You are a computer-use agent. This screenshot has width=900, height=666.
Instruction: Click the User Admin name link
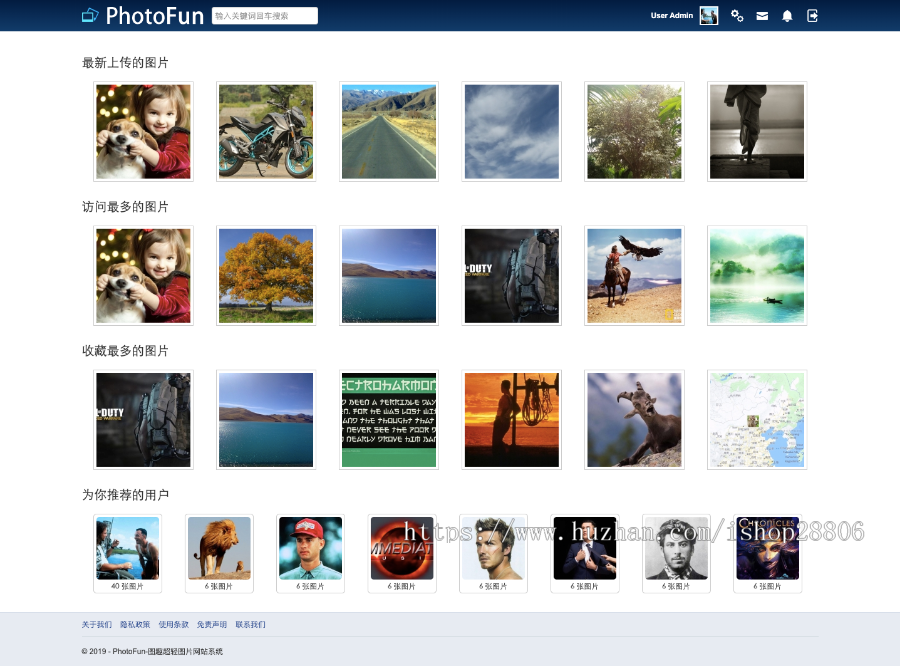pyautogui.click(x=672, y=16)
